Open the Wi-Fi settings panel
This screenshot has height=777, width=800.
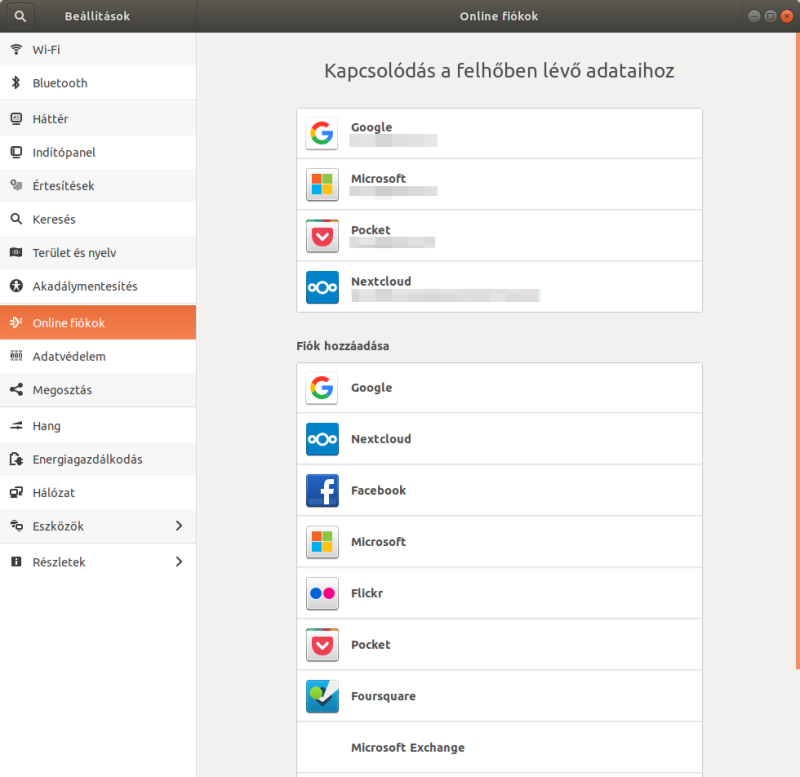point(98,49)
